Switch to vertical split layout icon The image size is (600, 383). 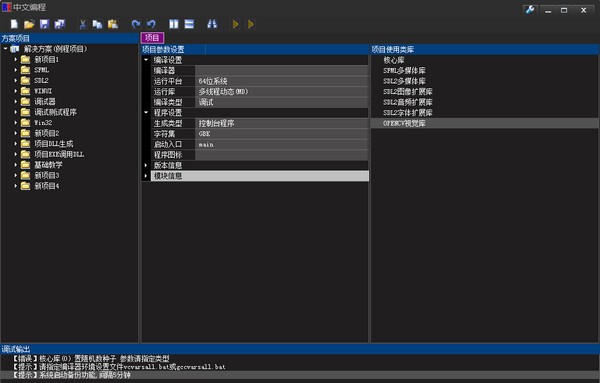[x=174, y=24]
